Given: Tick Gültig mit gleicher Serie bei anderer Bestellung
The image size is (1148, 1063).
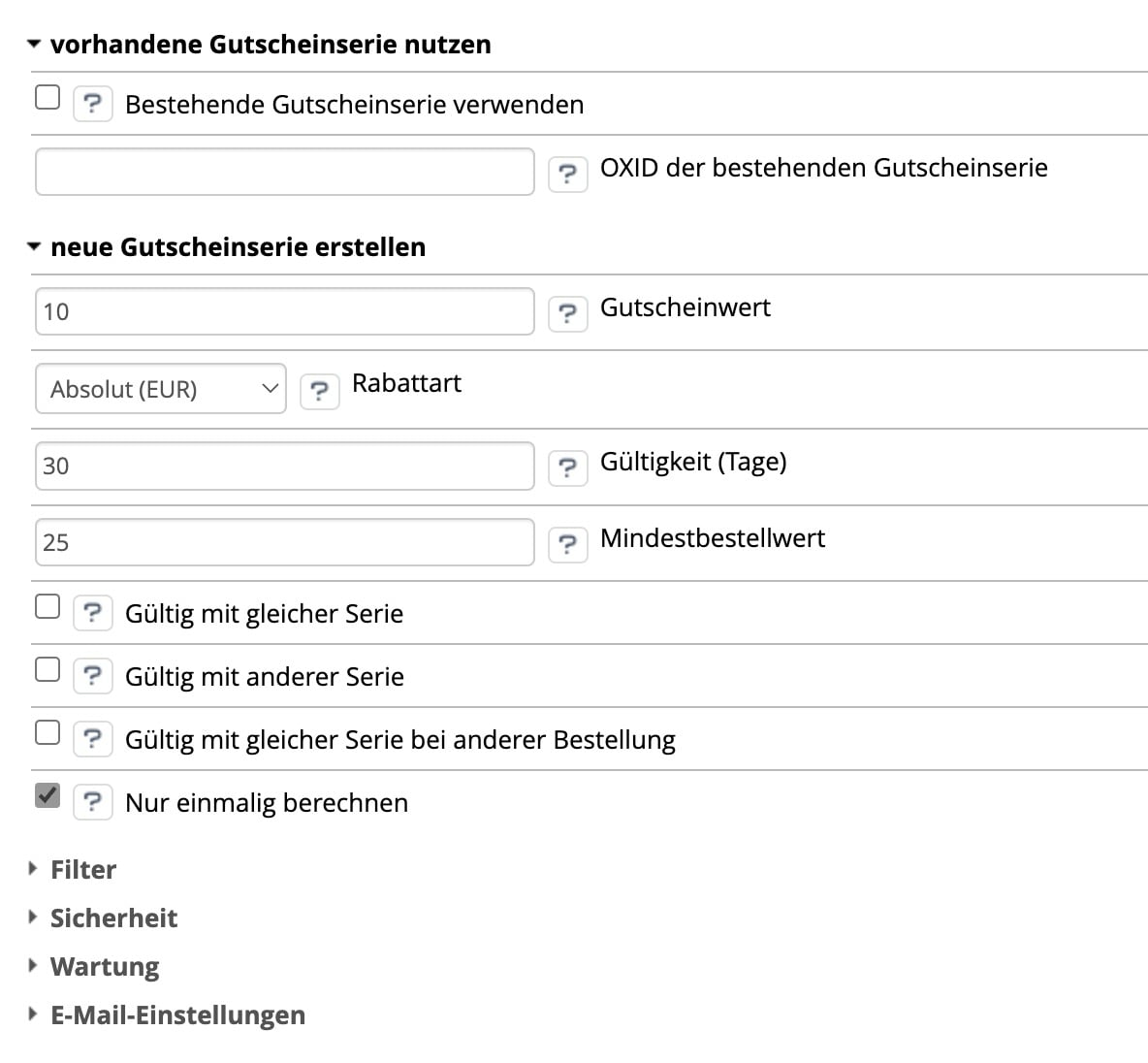Looking at the screenshot, I should [x=48, y=732].
